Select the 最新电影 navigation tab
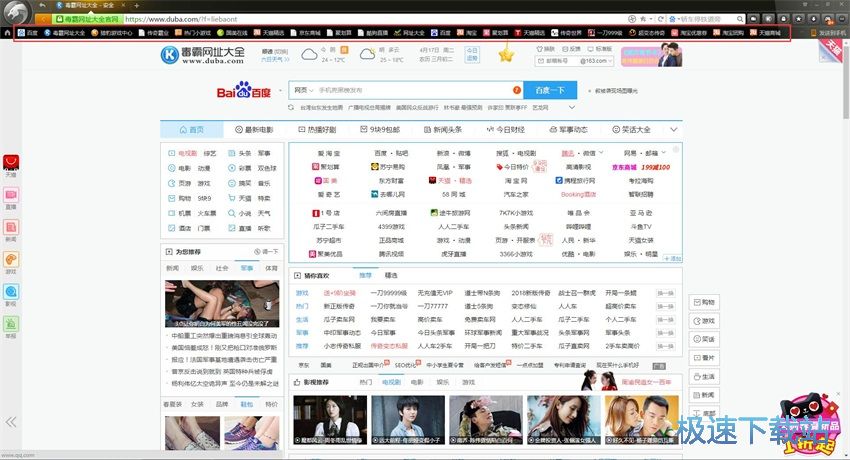850x460 pixels. coord(254,129)
